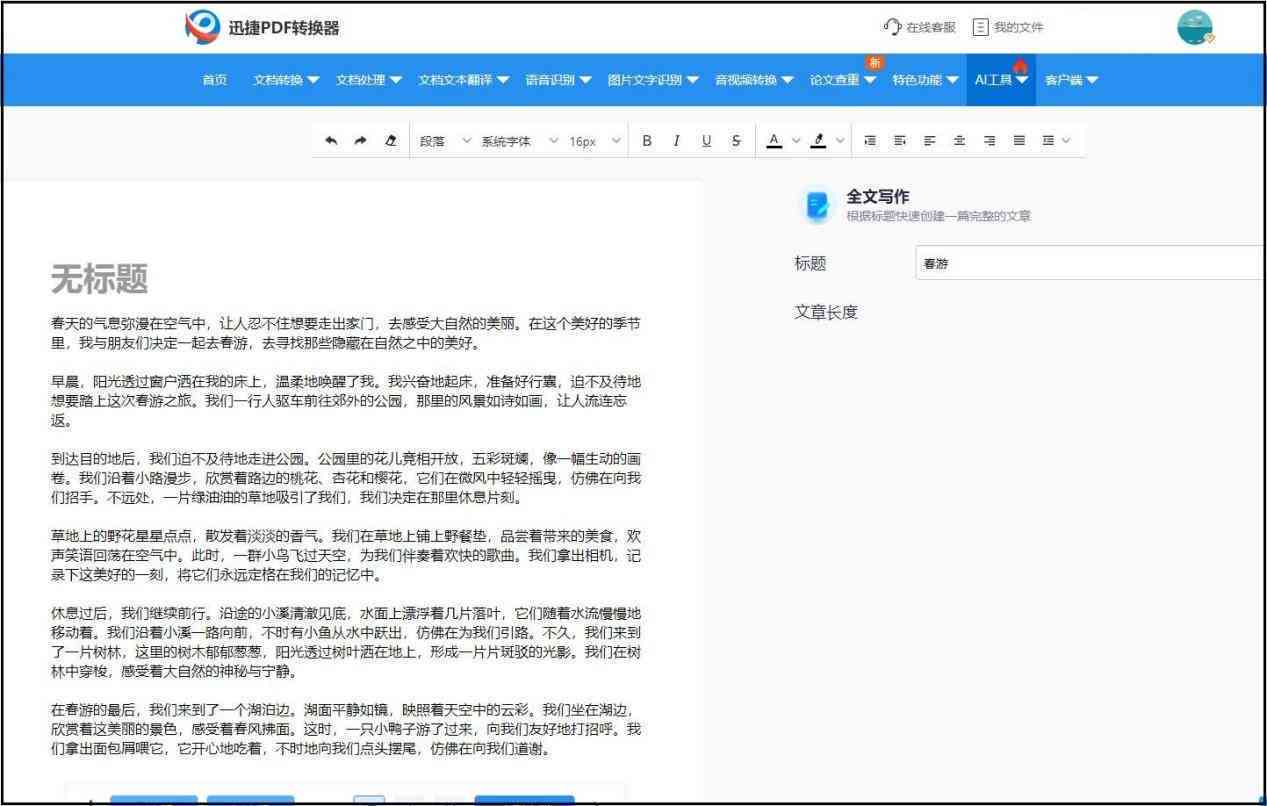This screenshot has width=1267, height=806.
Task: Toggle strikethrough formatting
Action: (x=736, y=141)
